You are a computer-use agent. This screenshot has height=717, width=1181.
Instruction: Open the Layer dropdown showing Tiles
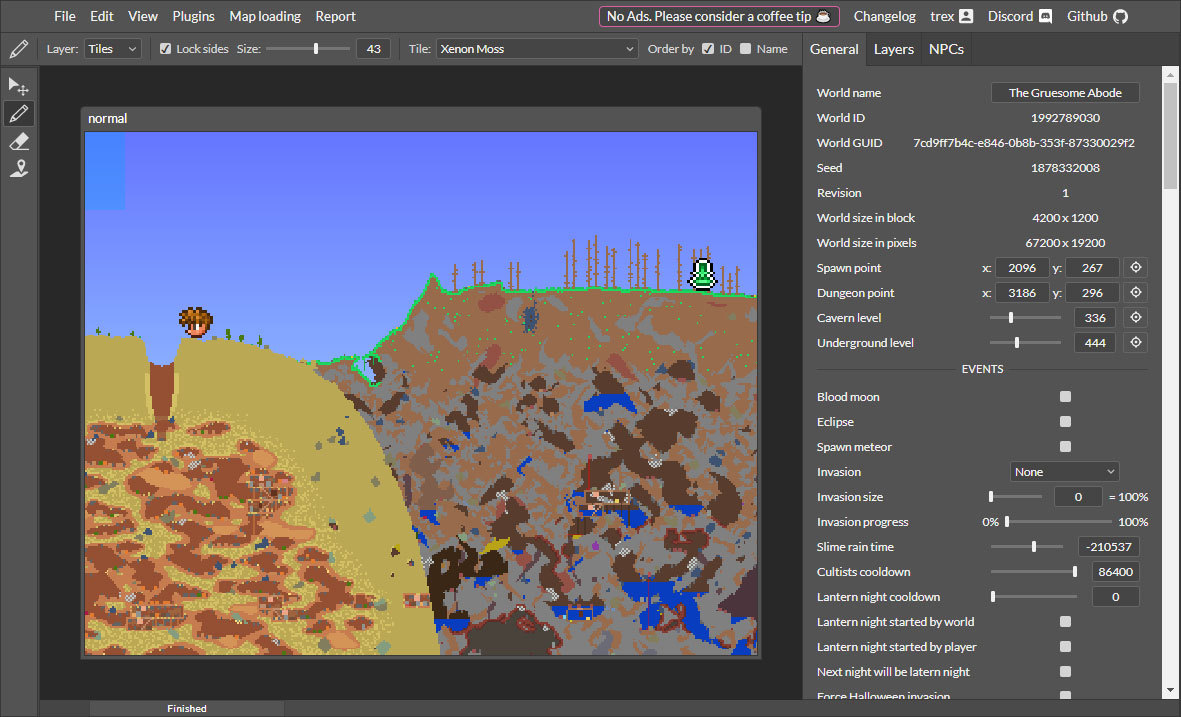tap(112, 49)
